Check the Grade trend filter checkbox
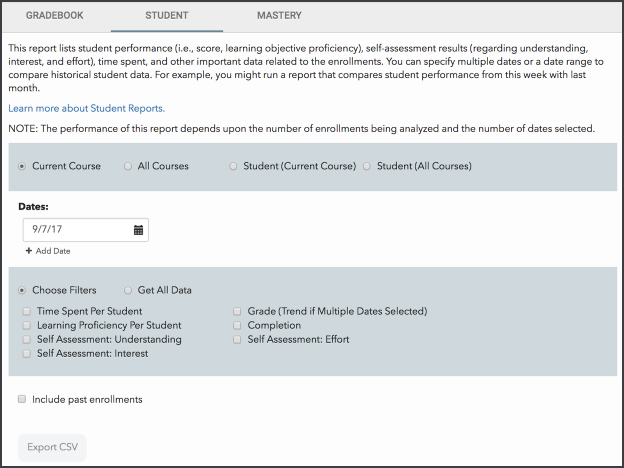 [237, 311]
